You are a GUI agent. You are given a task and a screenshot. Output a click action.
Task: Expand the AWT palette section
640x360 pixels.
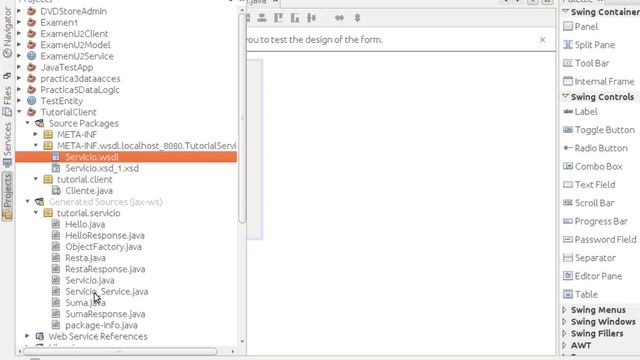pos(564,345)
